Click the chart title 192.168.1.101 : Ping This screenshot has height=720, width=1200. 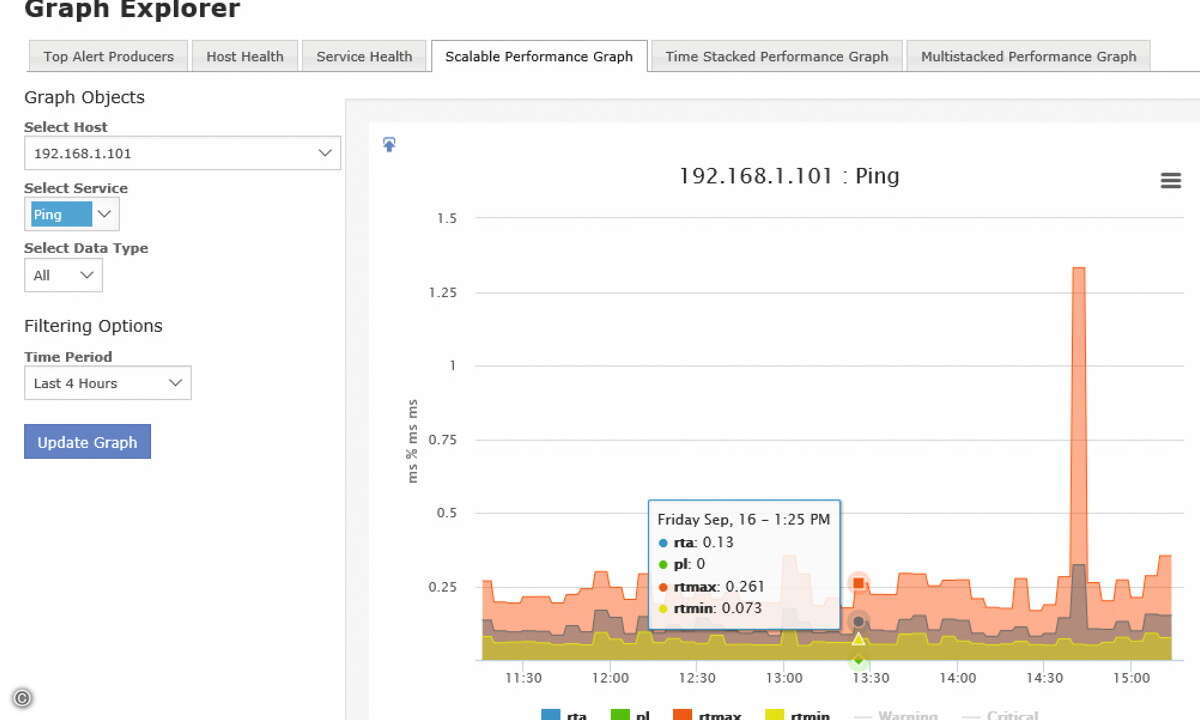pyautogui.click(x=789, y=176)
